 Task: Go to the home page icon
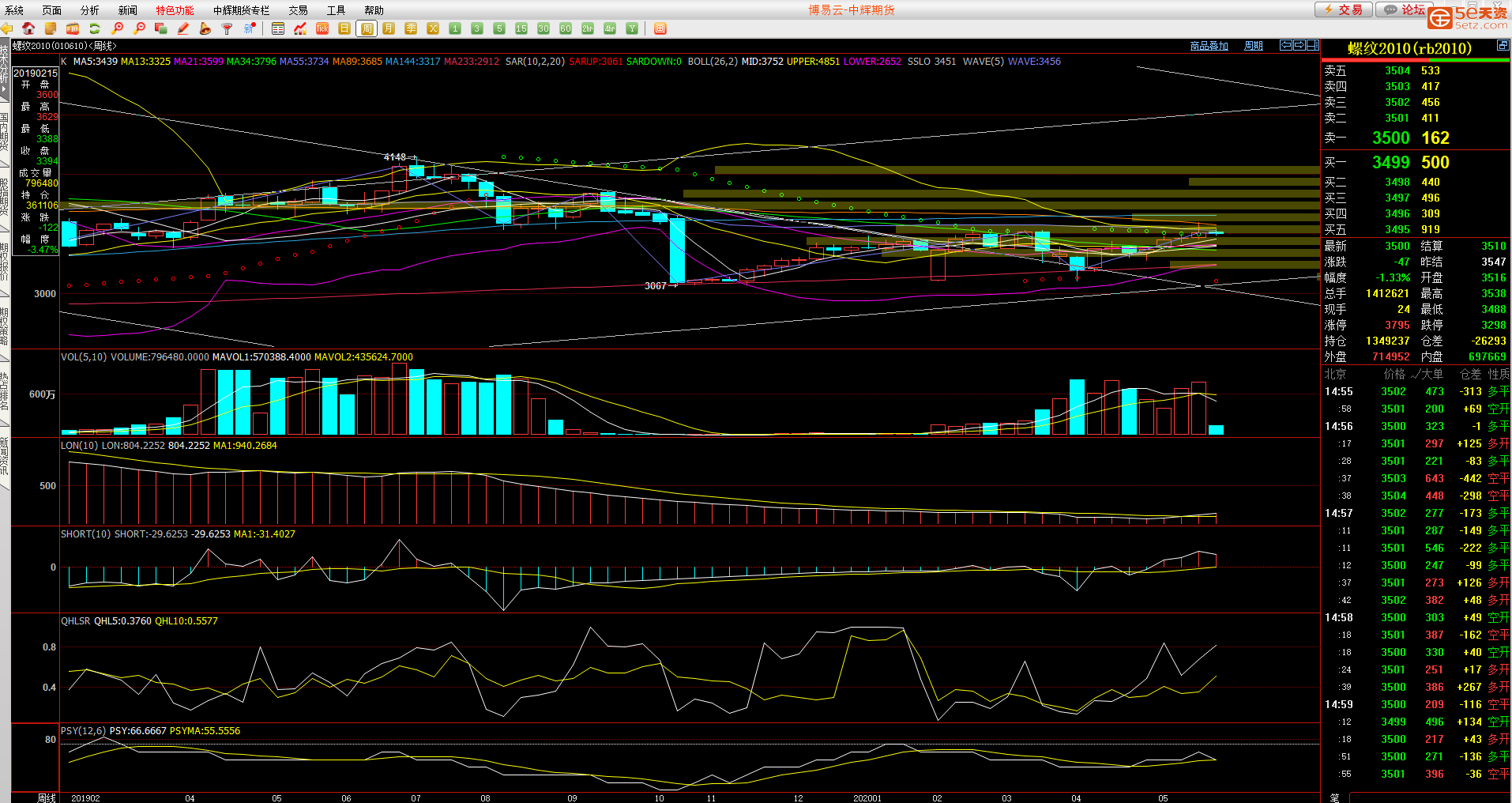click(28, 28)
